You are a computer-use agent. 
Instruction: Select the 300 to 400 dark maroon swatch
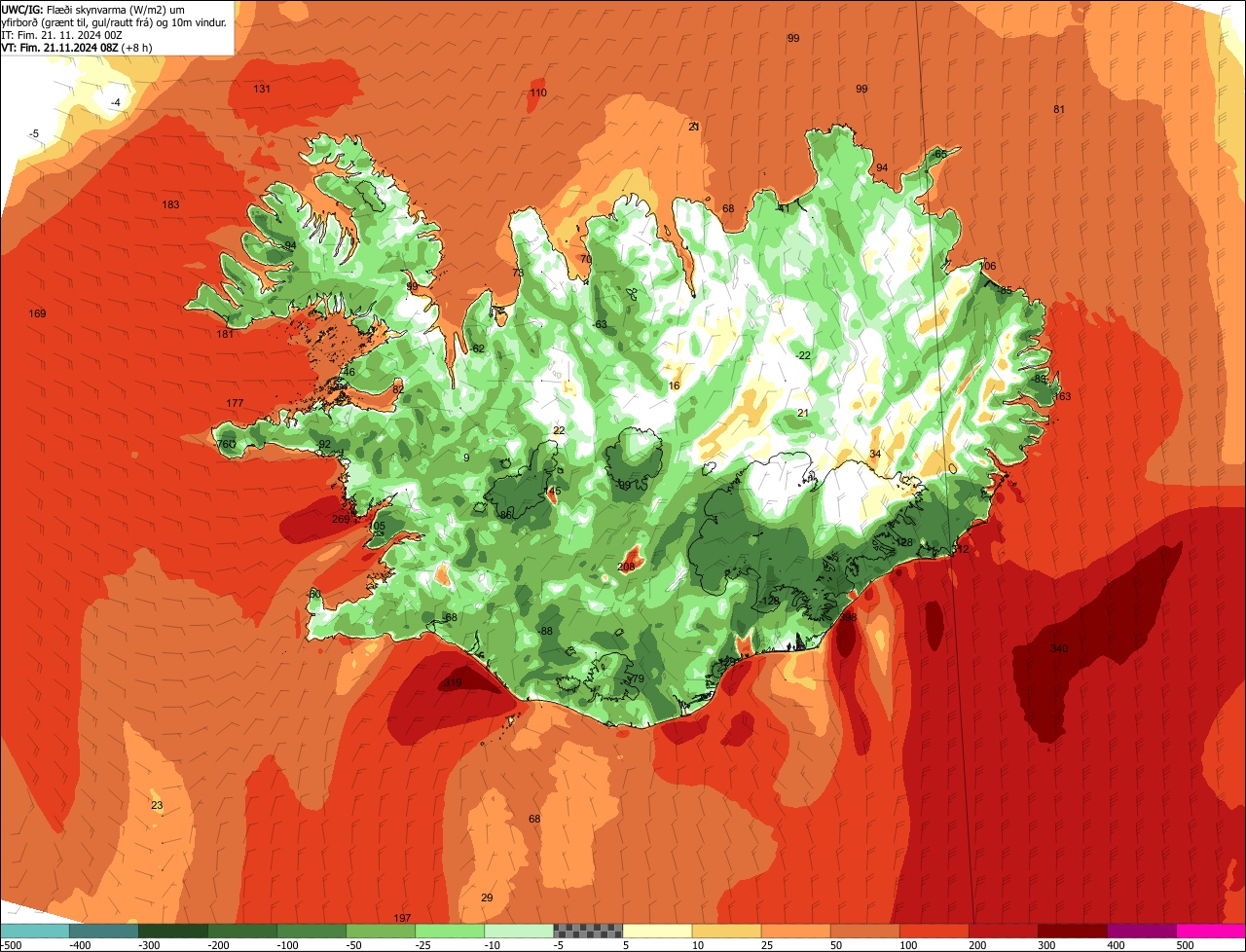tap(1072, 931)
